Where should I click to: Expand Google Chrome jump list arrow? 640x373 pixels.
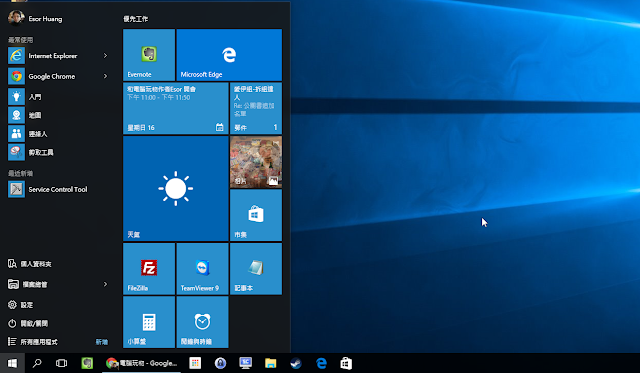click(x=105, y=76)
